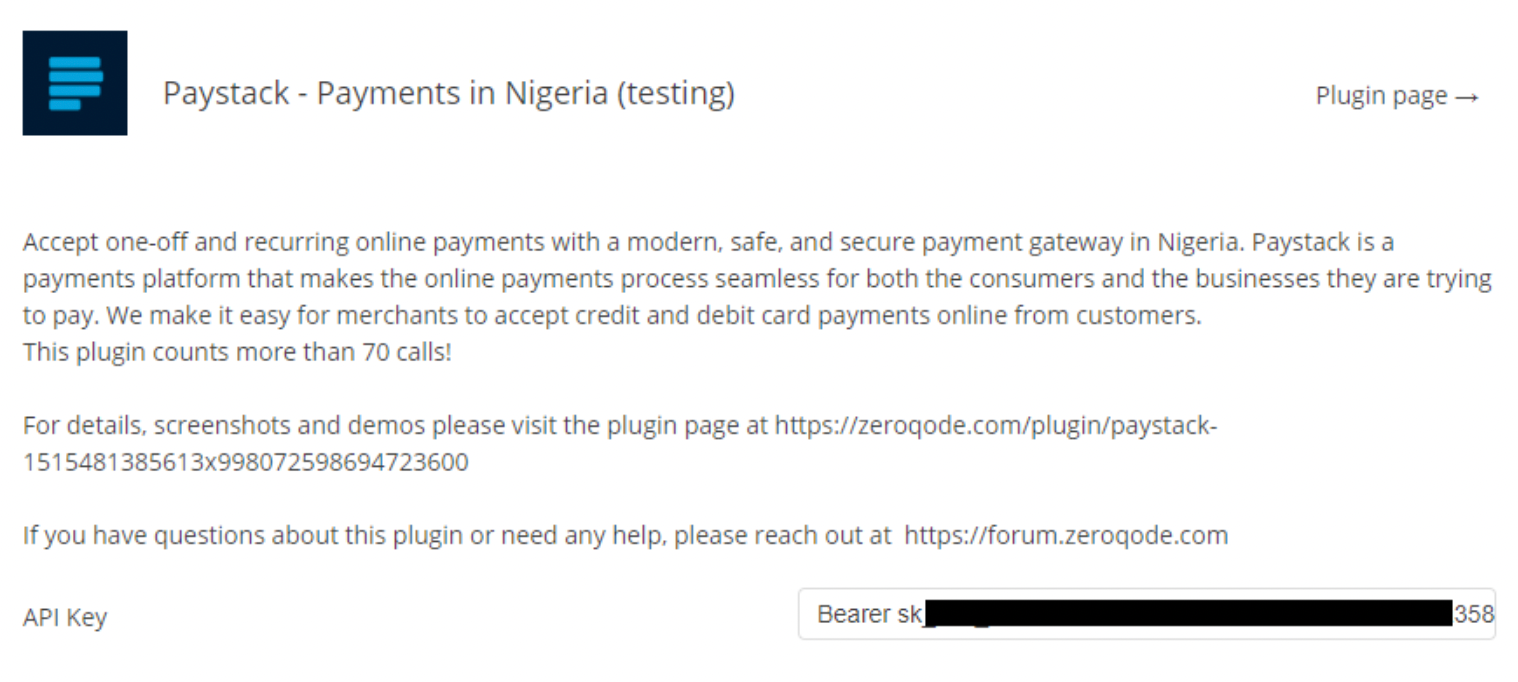Click the API Key label
1518x682 pixels.
65,618
